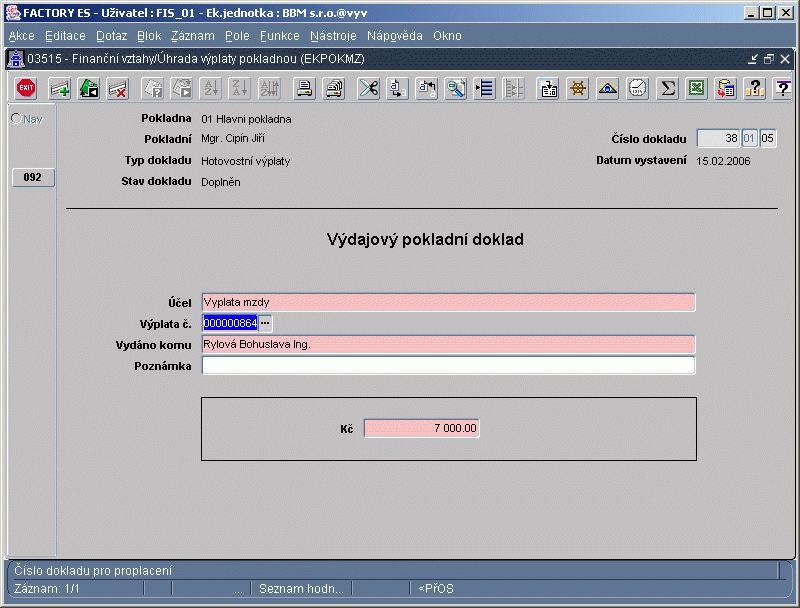This screenshot has width=800, height=608.
Task: Open the Editace menu
Action: pyautogui.click(x=65, y=36)
